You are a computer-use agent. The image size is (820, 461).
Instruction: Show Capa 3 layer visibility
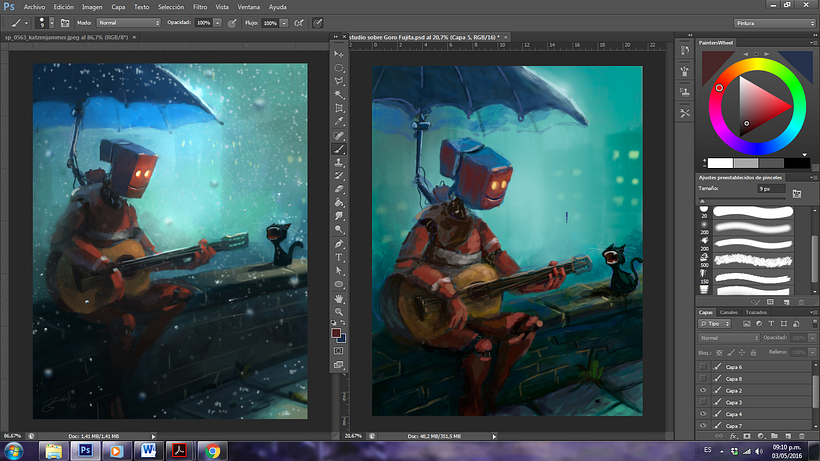click(703, 402)
